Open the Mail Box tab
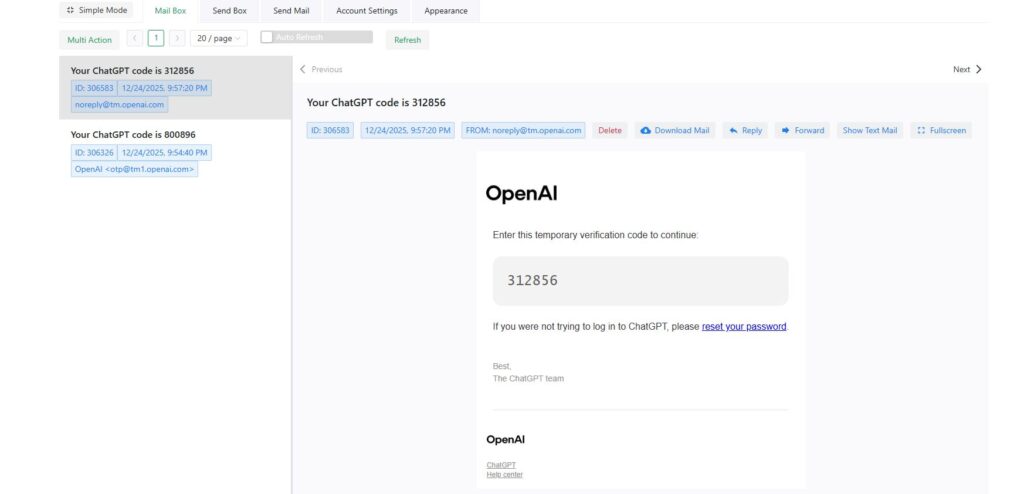Image resolution: width=1024 pixels, height=494 pixels. (170, 11)
